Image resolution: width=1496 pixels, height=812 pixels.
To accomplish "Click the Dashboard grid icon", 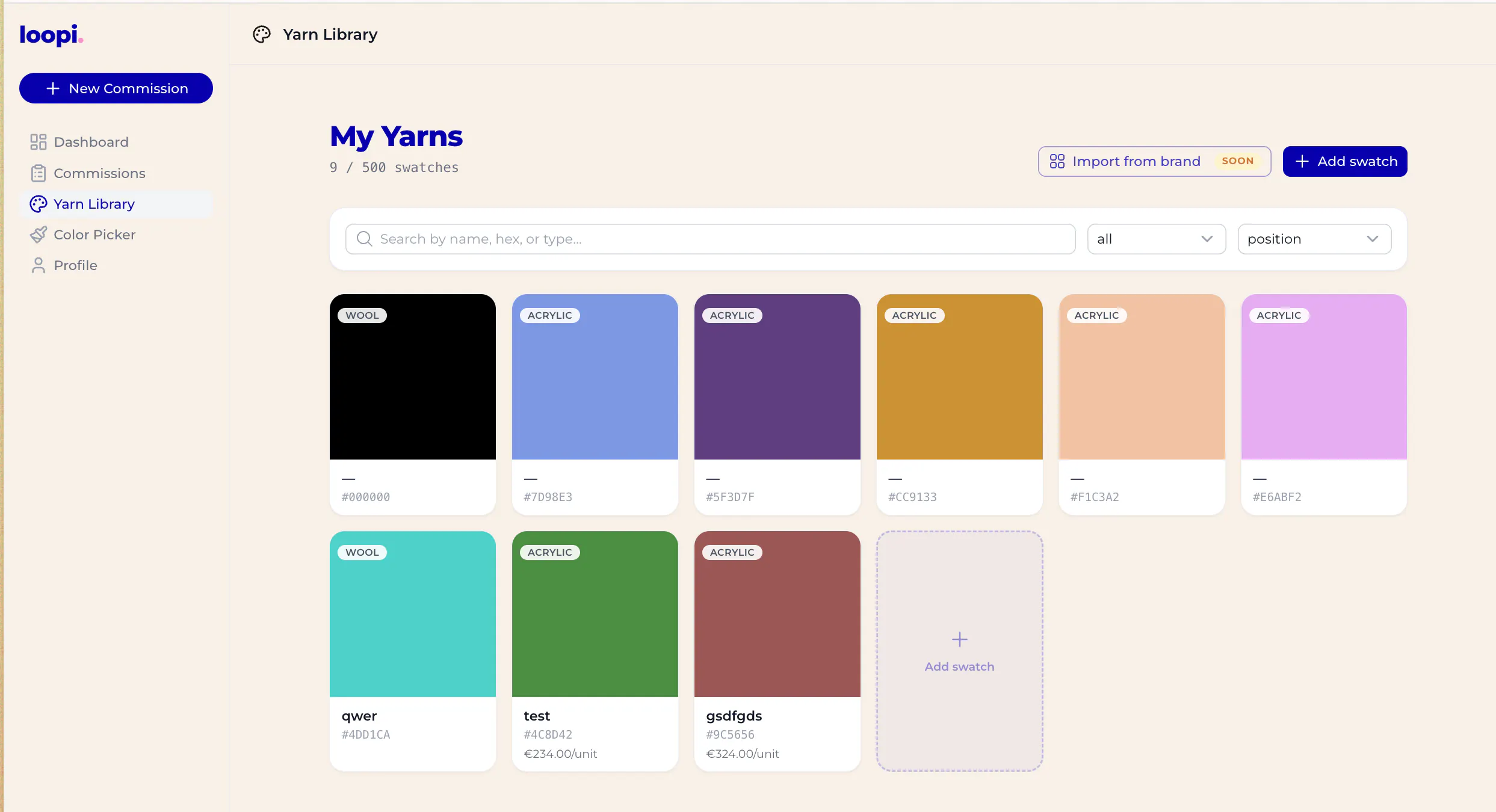I will pyautogui.click(x=38, y=142).
